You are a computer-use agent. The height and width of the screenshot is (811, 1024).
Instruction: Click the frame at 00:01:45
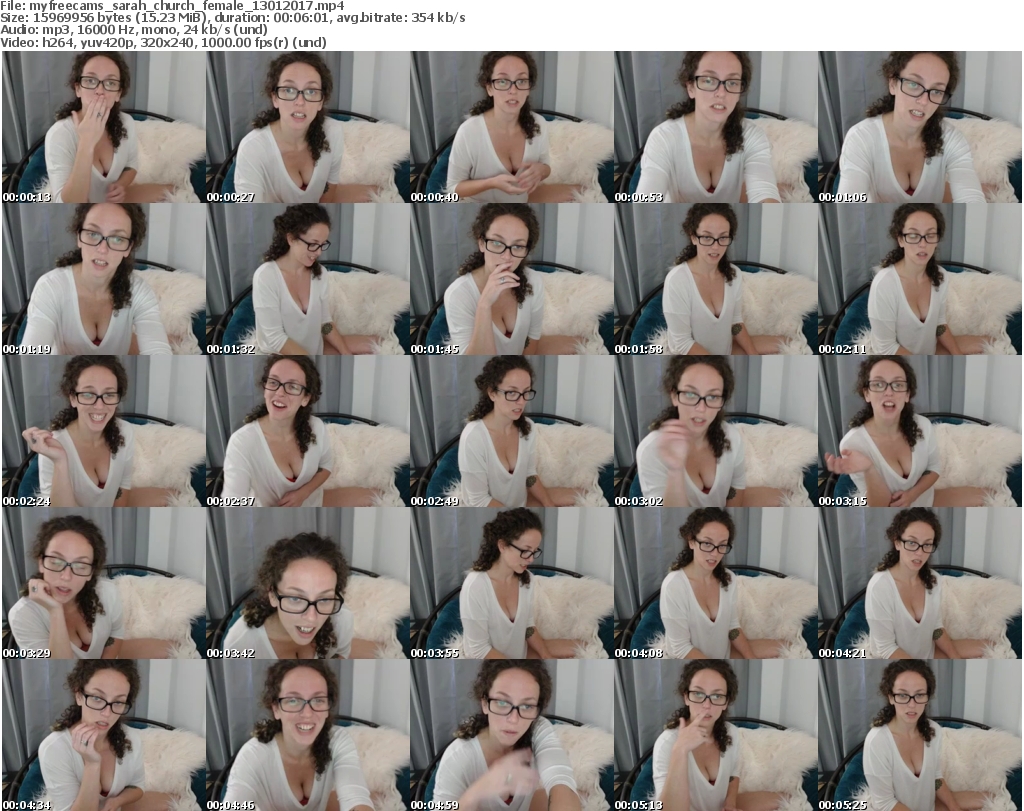511,279
